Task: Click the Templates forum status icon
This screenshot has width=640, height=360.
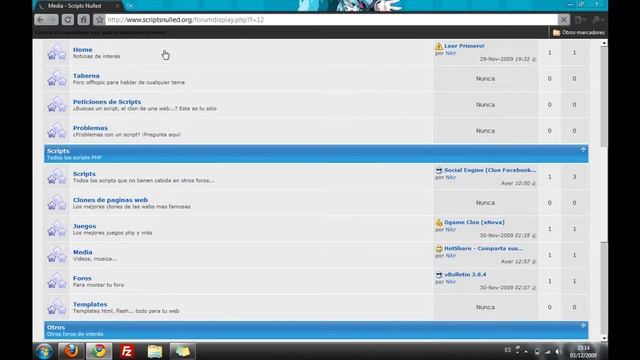Action: click(x=57, y=307)
